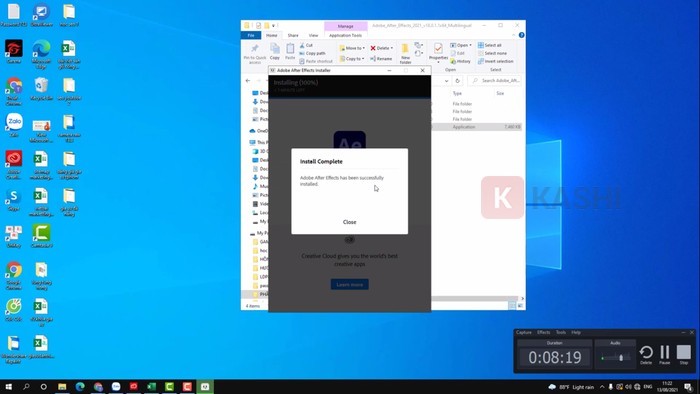Viewport: 700px width, 394px height.
Task: Open File Explorer from the taskbar
Action: pyautogui.click(x=62, y=386)
